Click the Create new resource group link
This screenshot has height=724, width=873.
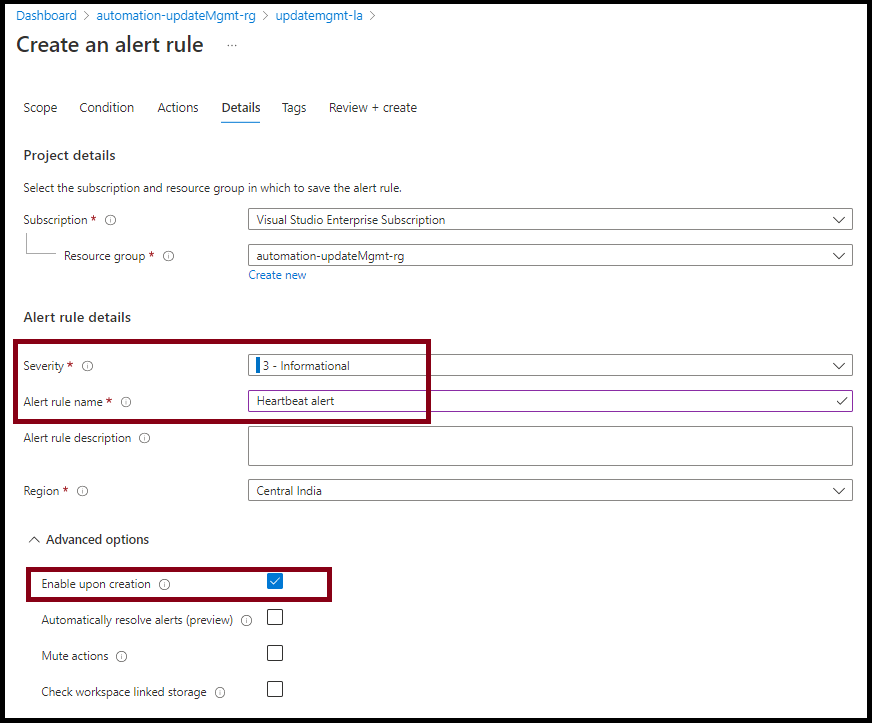tap(277, 275)
